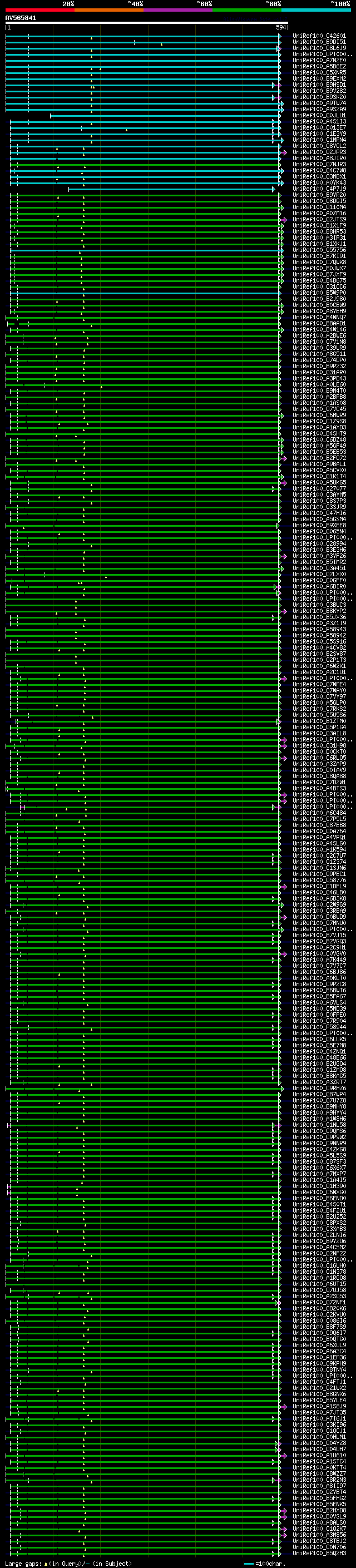Click the UniRef100_A8G511 row label

click(x=319, y=354)
